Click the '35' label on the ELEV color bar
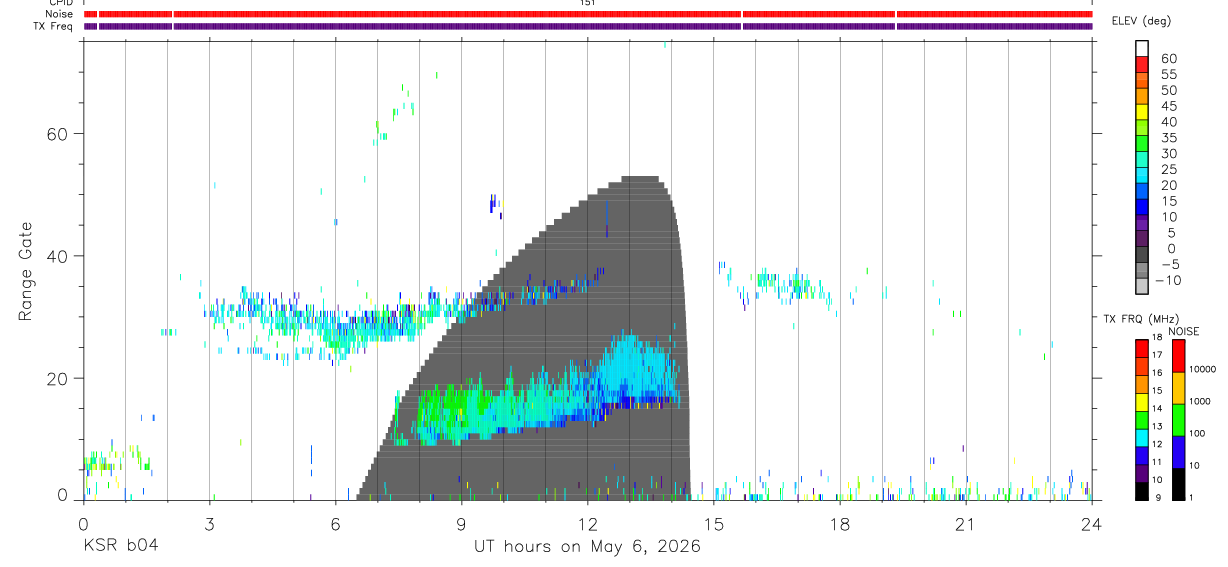Image resolution: width=1228 pixels, height=567 pixels. 1168,138
